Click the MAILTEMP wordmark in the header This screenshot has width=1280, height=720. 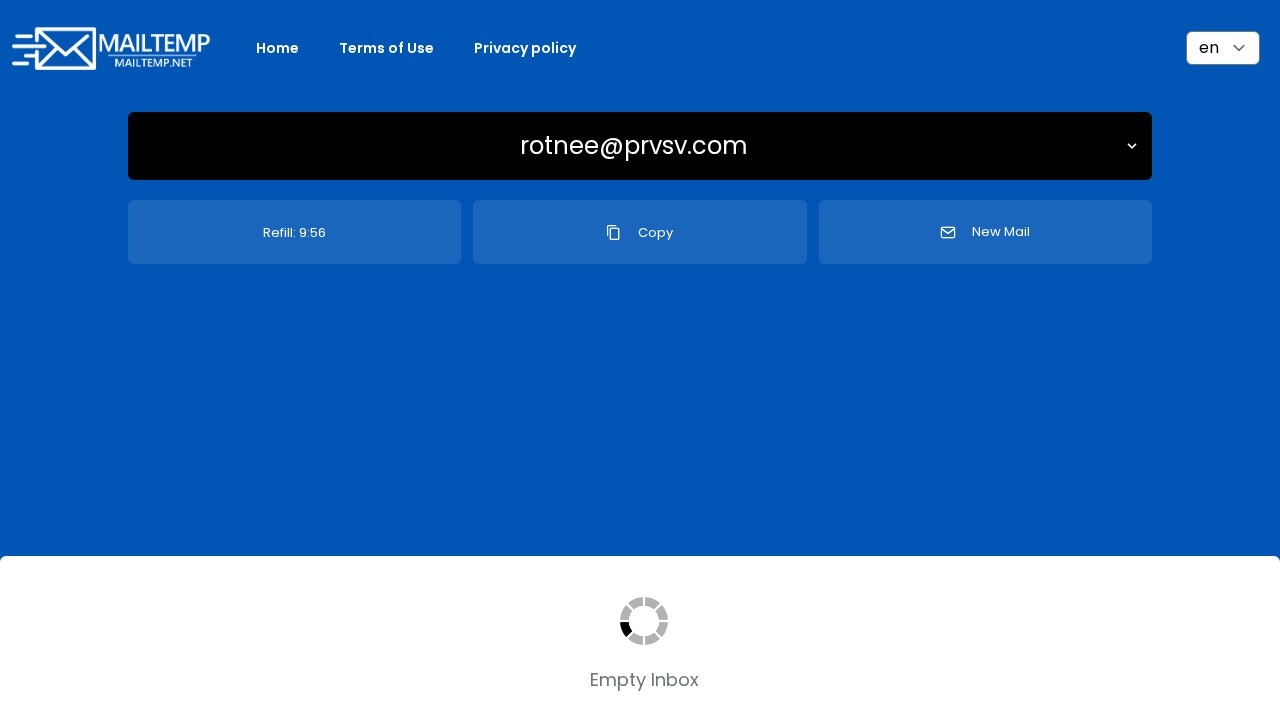pos(155,43)
